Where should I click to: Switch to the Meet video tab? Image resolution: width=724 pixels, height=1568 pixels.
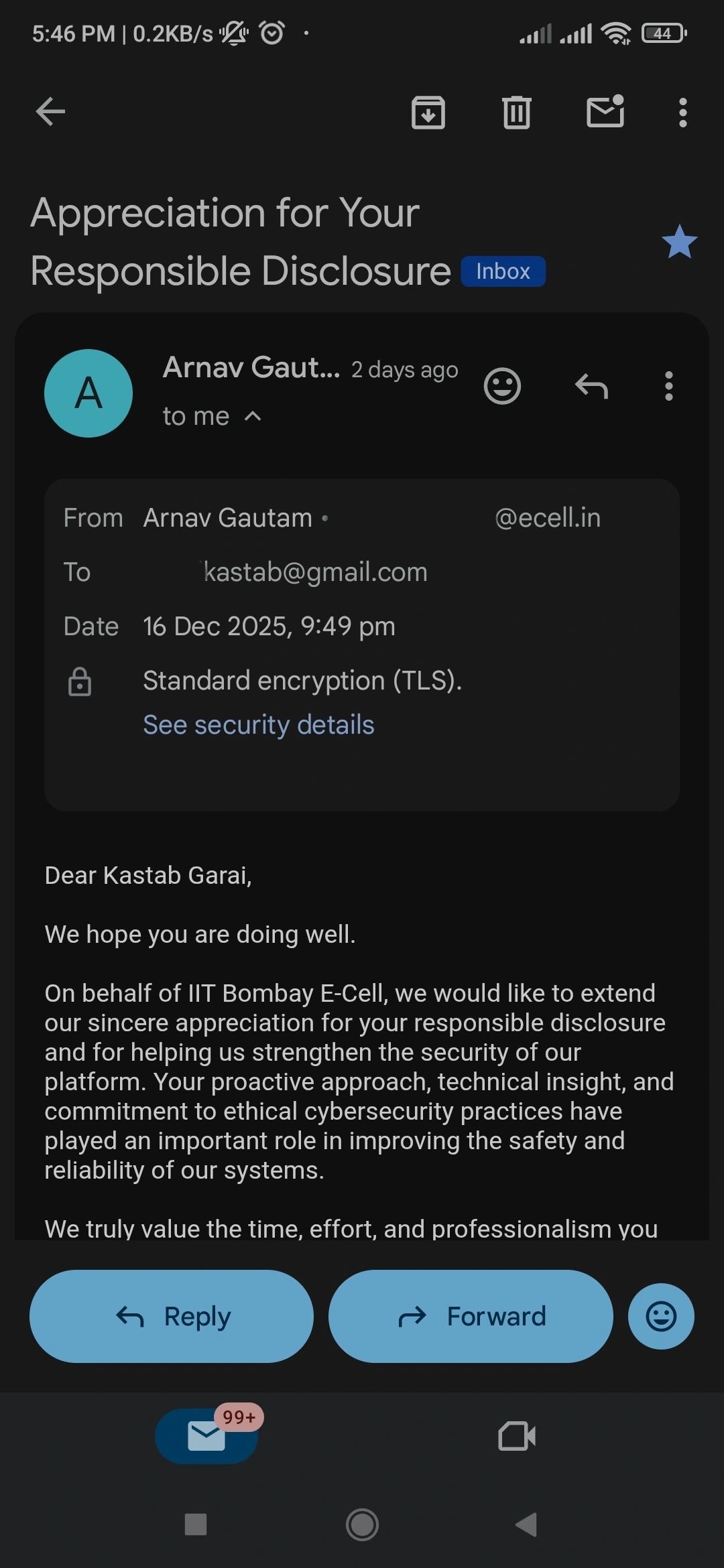click(517, 1436)
